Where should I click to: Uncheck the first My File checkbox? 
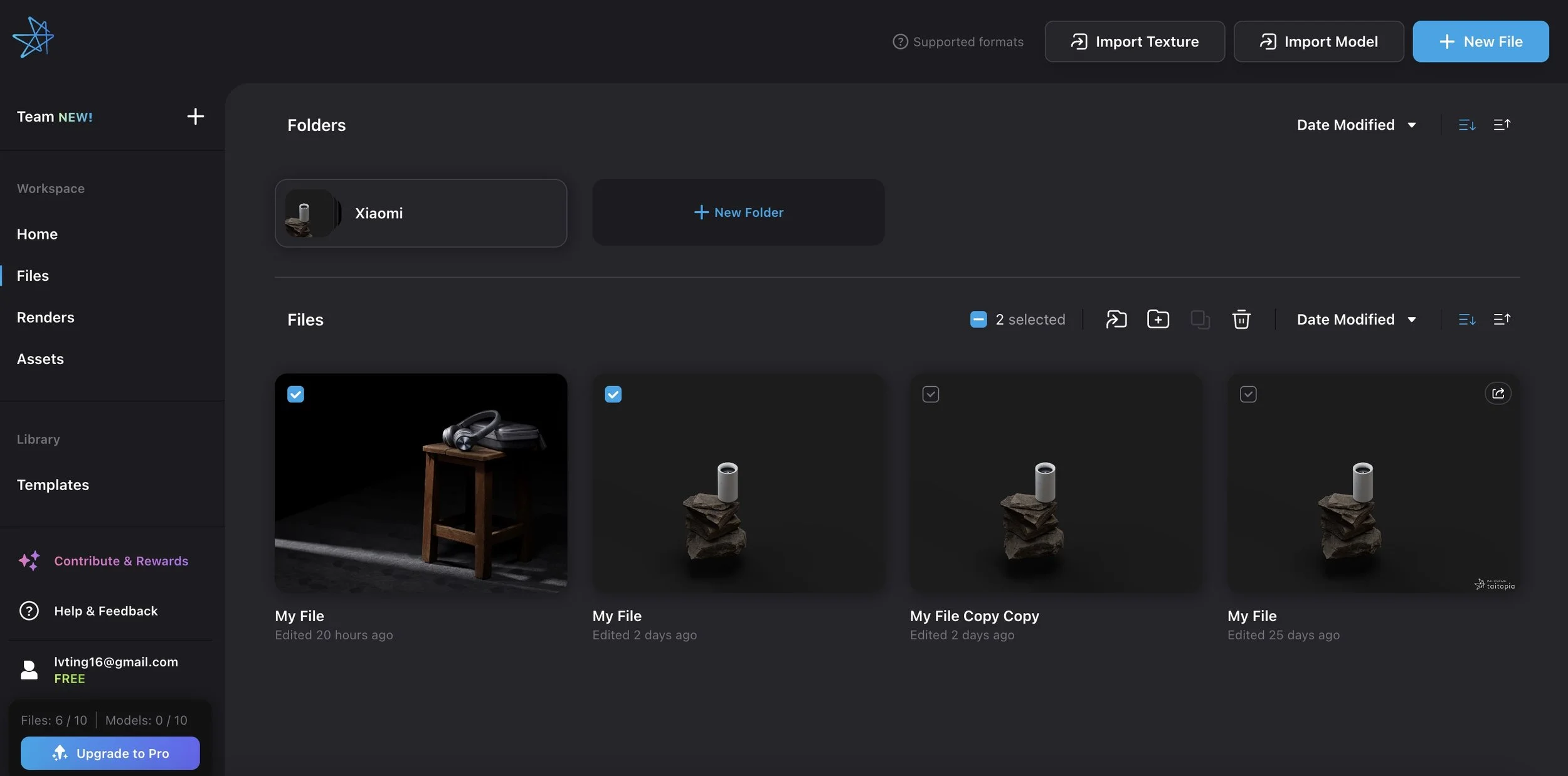pos(295,394)
